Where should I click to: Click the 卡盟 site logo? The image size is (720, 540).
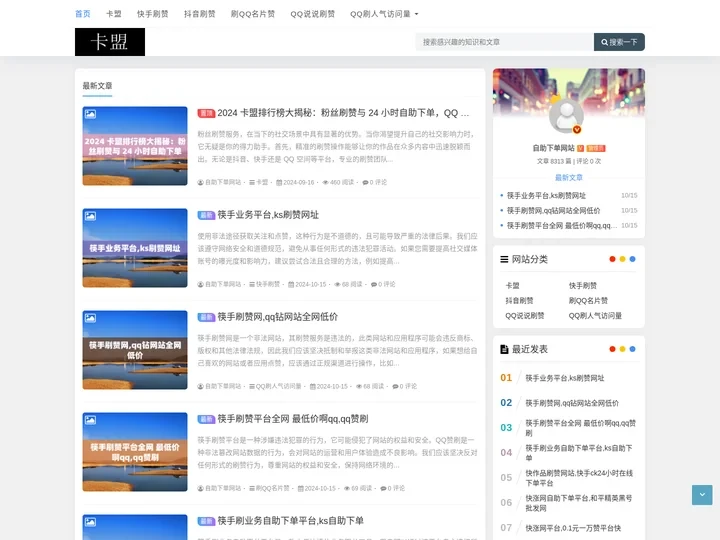point(110,42)
